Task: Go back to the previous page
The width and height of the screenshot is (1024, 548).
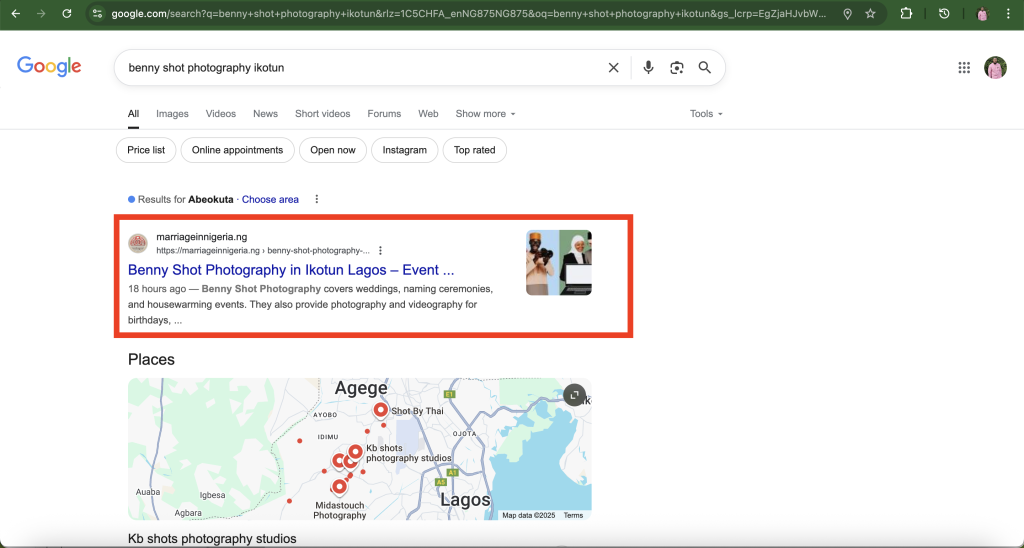Action: tap(16, 13)
